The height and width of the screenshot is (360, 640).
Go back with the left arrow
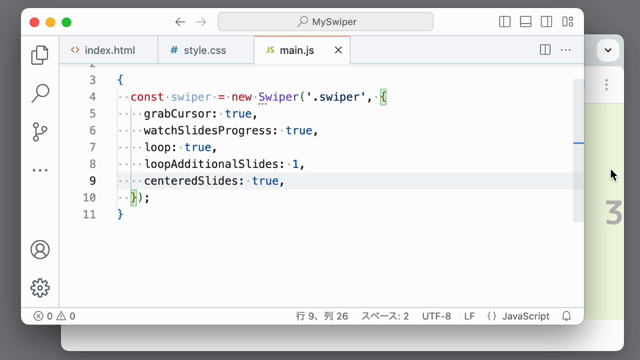pyautogui.click(x=180, y=22)
